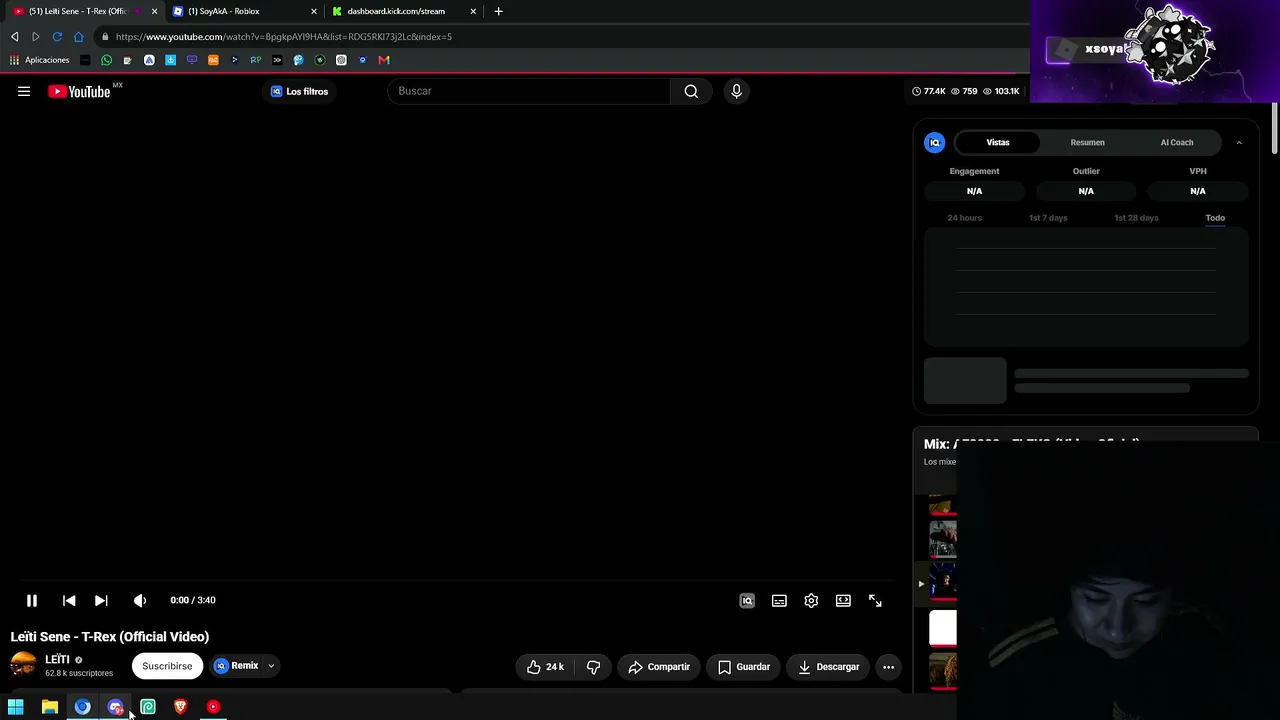1280x720 pixels.
Task: Focus the Buscar search field
Action: pos(529,91)
